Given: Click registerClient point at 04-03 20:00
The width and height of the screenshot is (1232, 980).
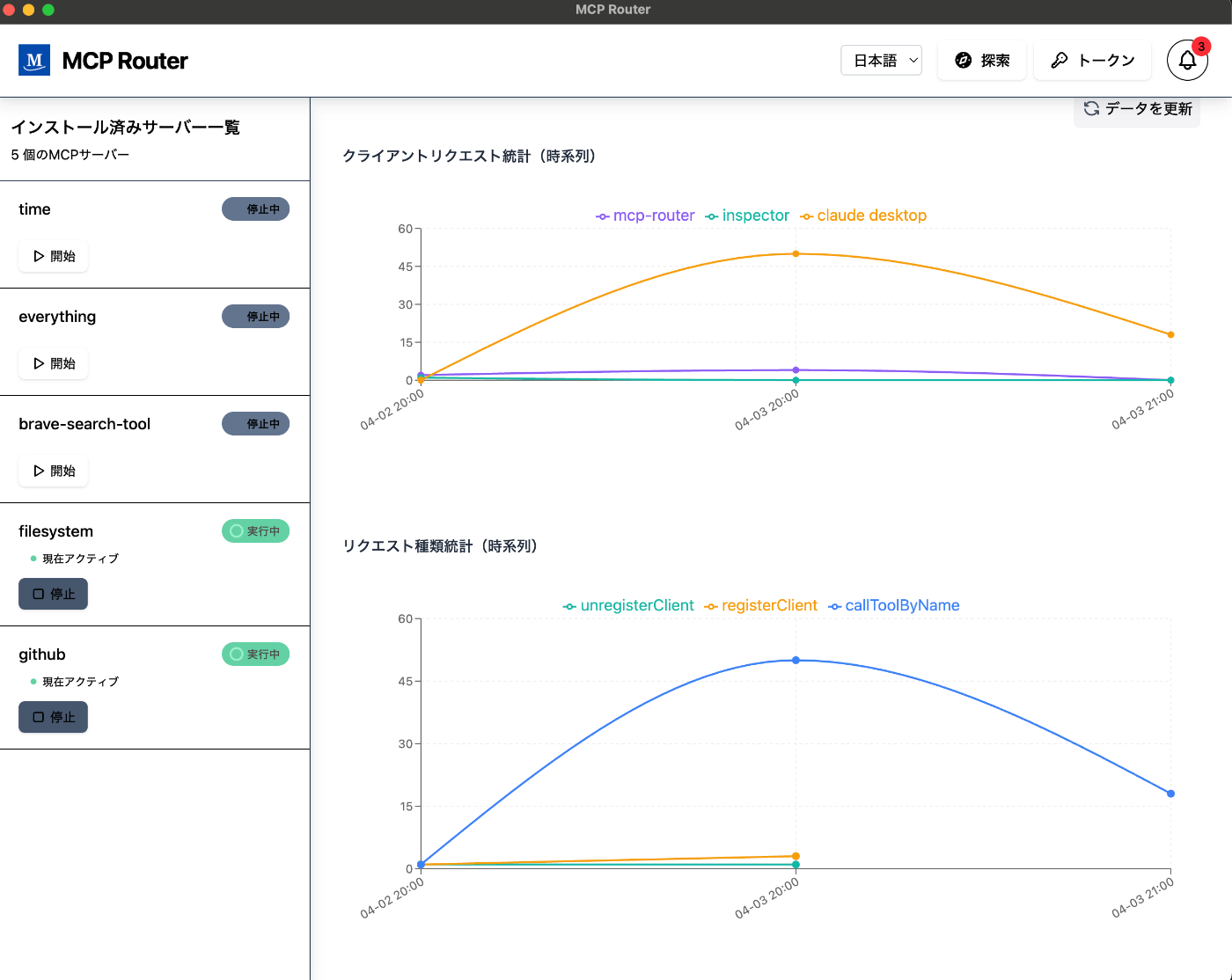Looking at the screenshot, I should pyautogui.click(x=796, y=856).
